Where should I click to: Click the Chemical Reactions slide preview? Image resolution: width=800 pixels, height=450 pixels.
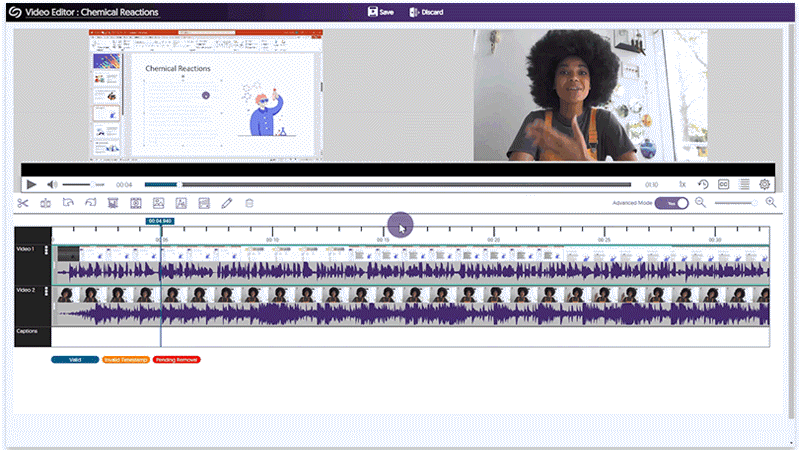tap(206, 95)
